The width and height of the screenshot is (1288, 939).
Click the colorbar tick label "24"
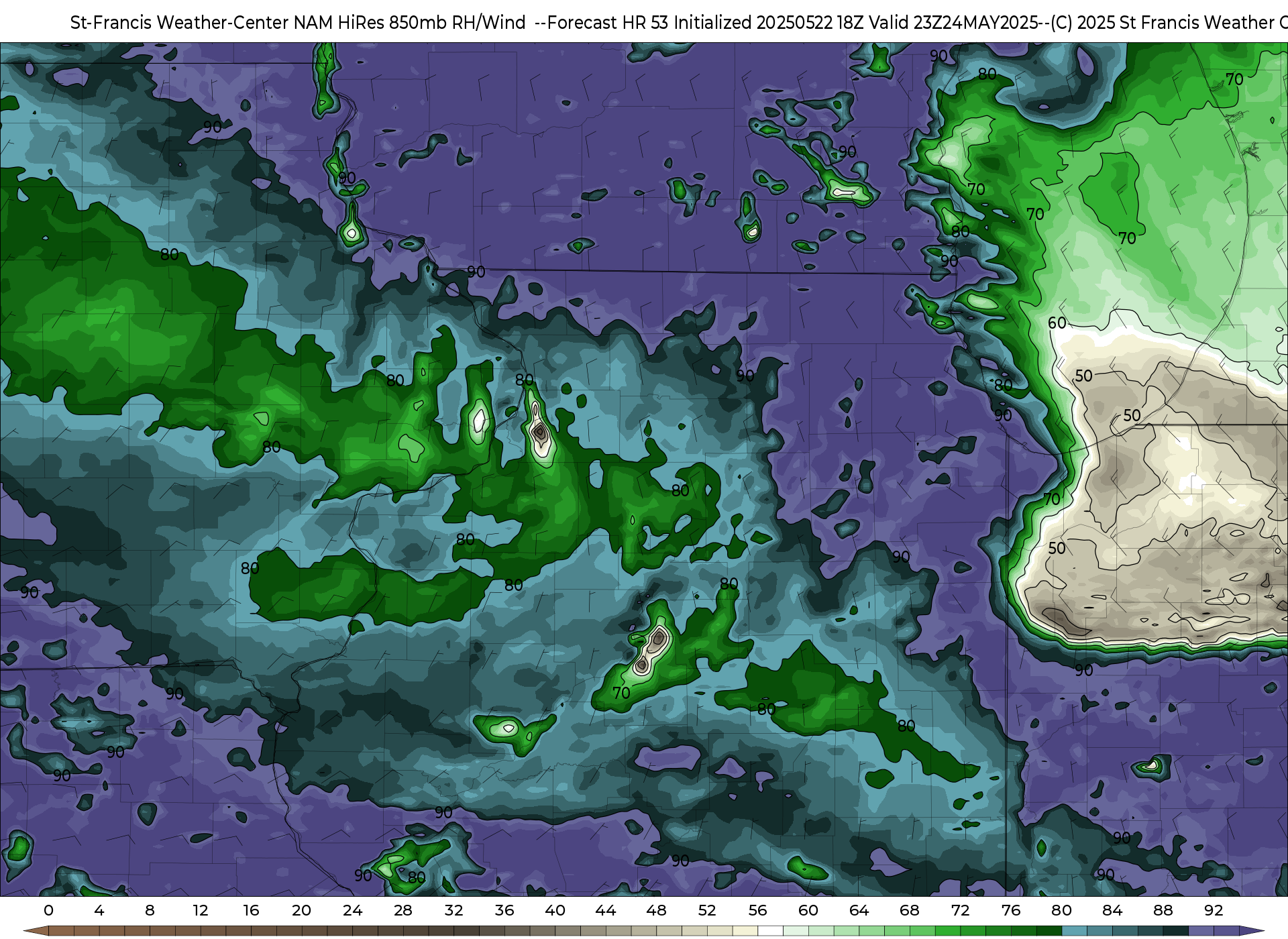(352, 910)
